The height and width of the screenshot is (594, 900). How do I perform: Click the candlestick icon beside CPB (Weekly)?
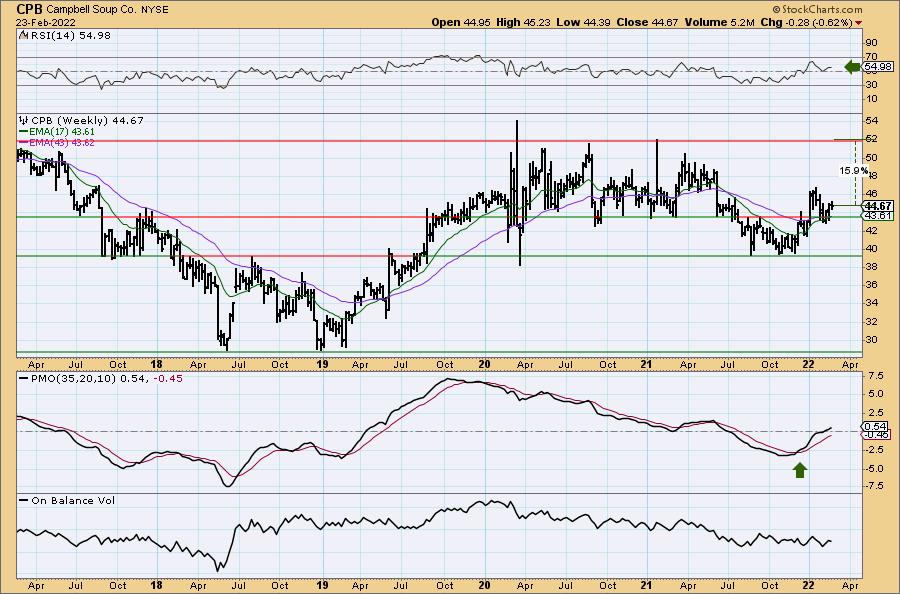pos(24,121)
